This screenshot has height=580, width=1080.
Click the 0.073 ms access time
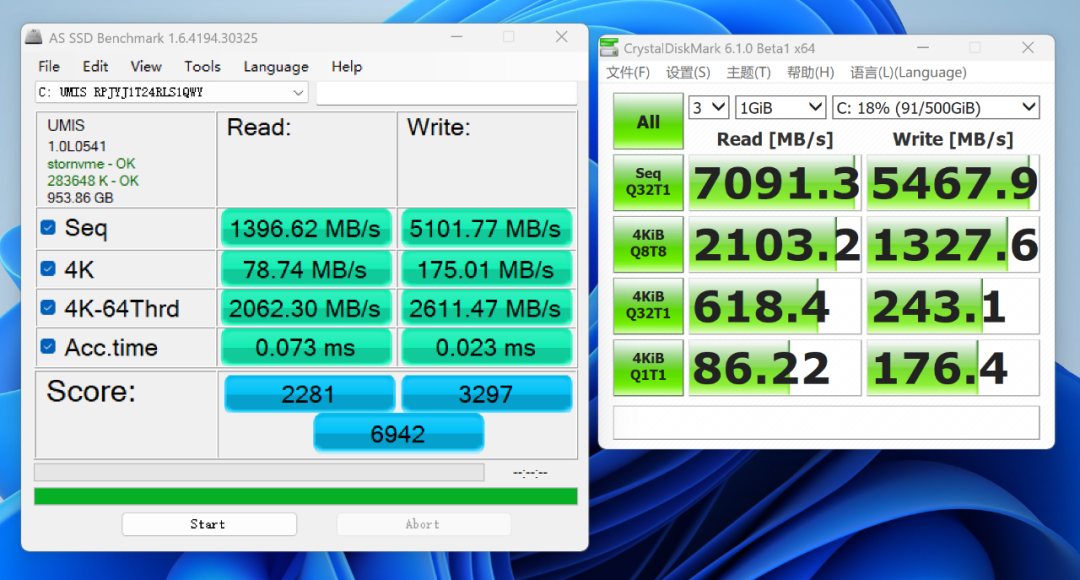306,348
